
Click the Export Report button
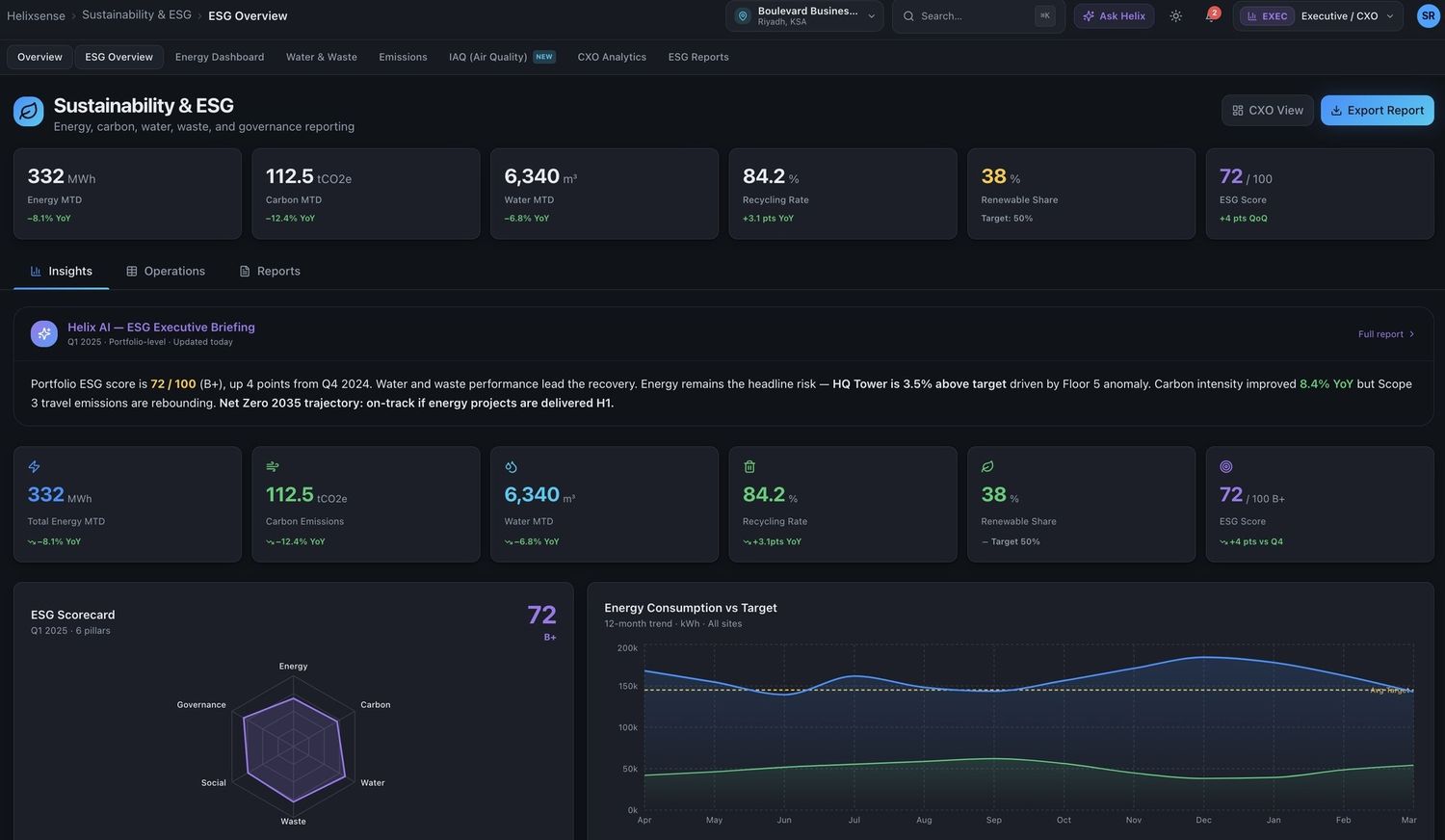pos(1378,111)
